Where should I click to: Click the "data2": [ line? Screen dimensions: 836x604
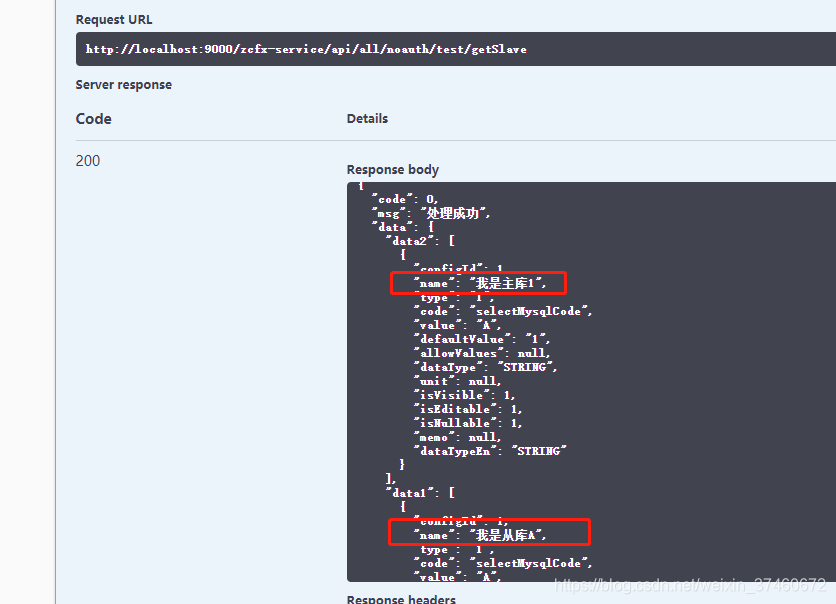tap(420, 241)
